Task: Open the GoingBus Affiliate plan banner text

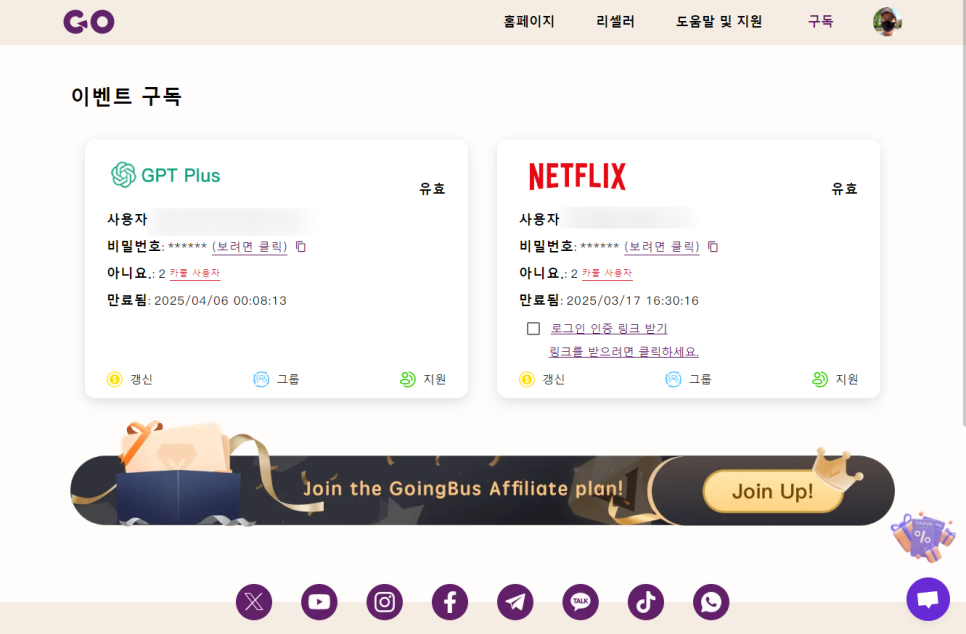Action: pyautogui.click(x=463, y=489)
